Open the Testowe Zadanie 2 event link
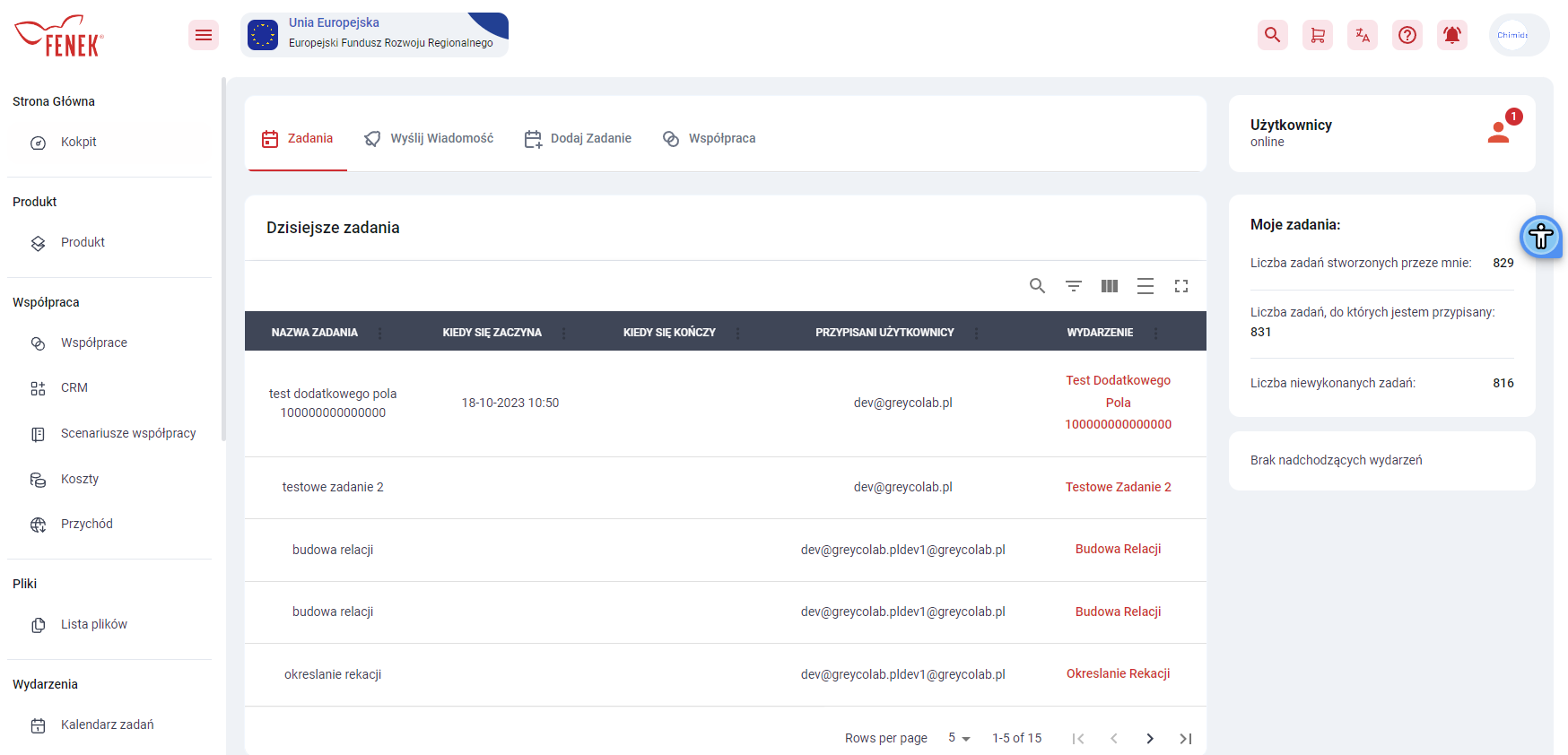The width and height of the screenshot is (1568, 755). (x=1118, y=487)
